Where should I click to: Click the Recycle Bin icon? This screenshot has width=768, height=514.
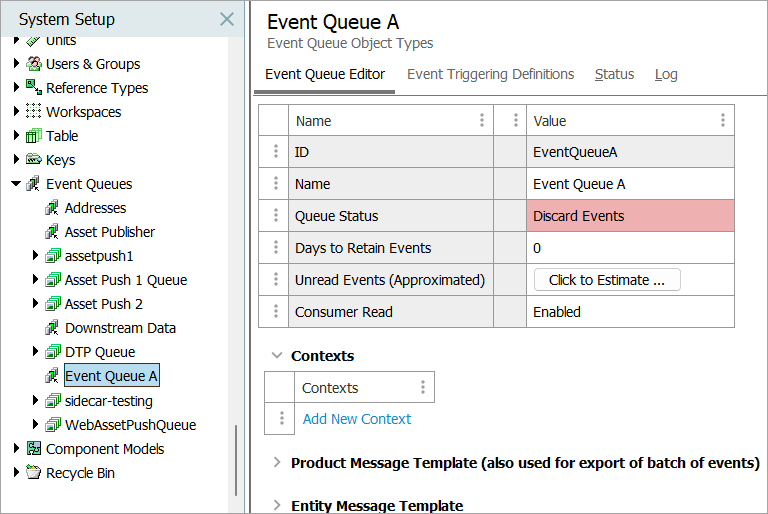coord(34,473)
